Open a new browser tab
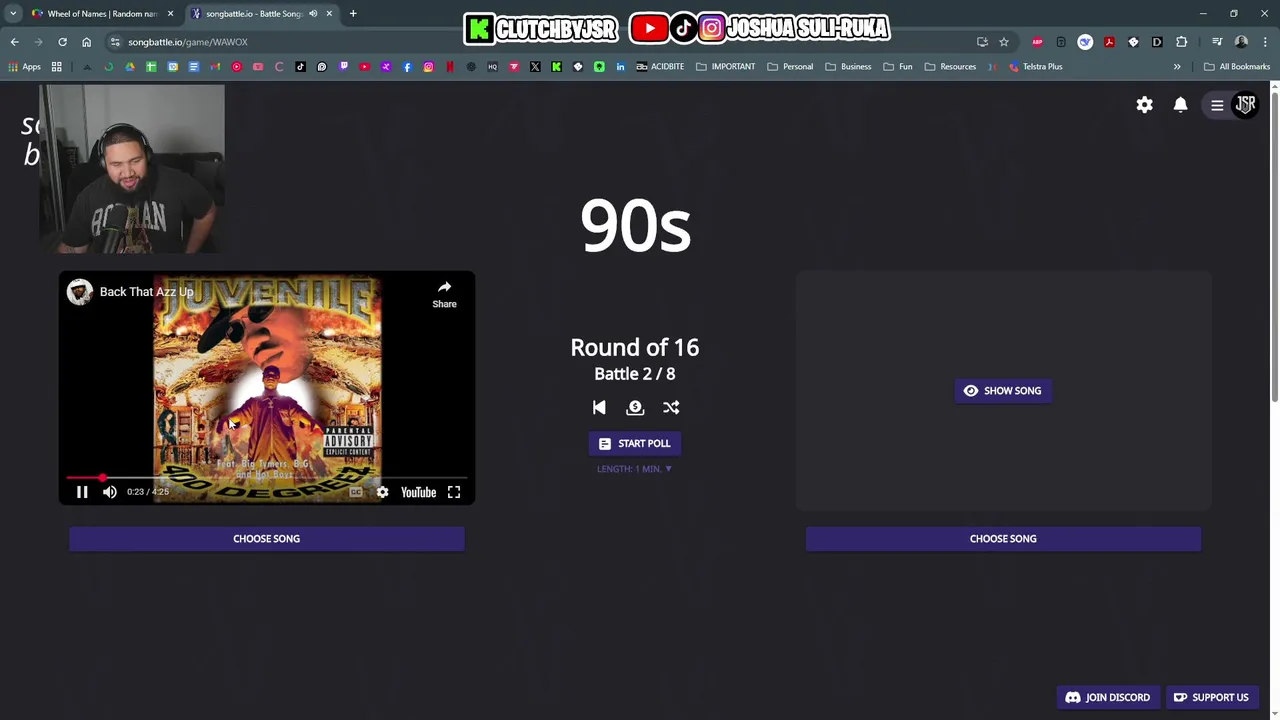Screen dimensions: 1280x720 coord(353,14)
